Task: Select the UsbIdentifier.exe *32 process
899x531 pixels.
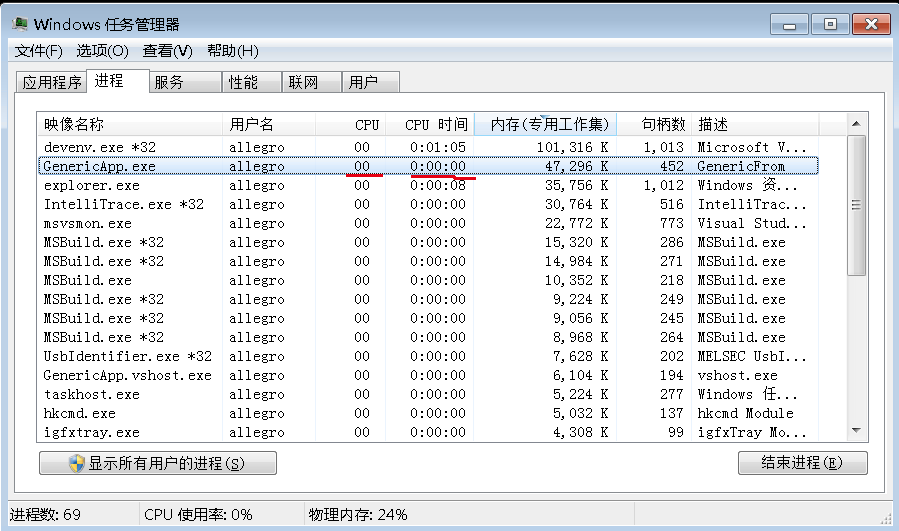Action: [x=428, y=356]
